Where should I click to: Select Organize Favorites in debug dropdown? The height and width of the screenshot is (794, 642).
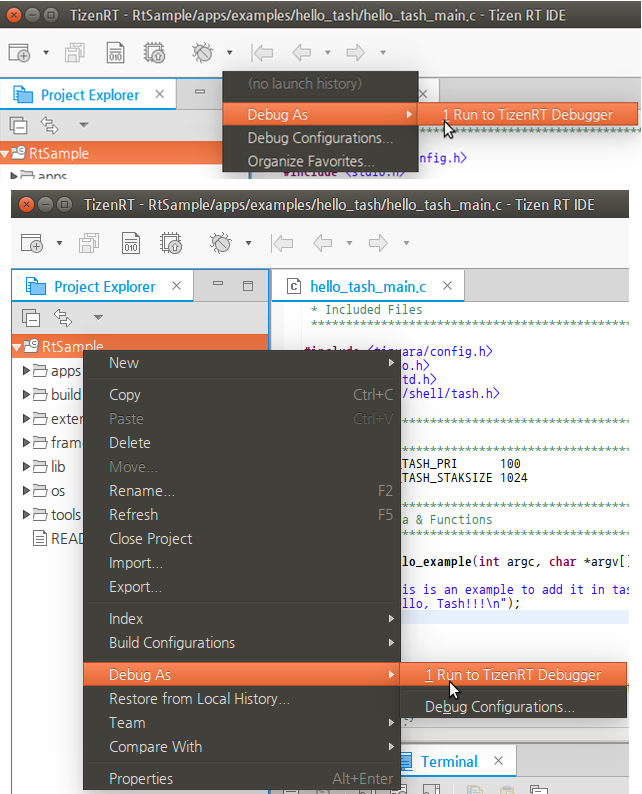(x=311, y=161)
